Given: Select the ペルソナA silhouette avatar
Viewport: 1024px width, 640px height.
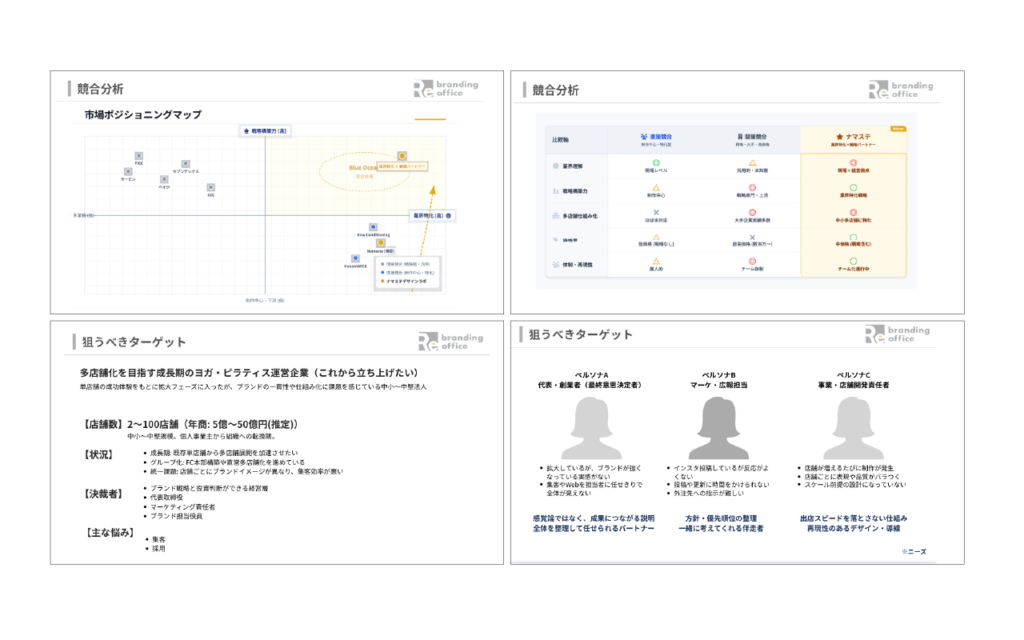Looking at the screenshot, I should 592,428.
